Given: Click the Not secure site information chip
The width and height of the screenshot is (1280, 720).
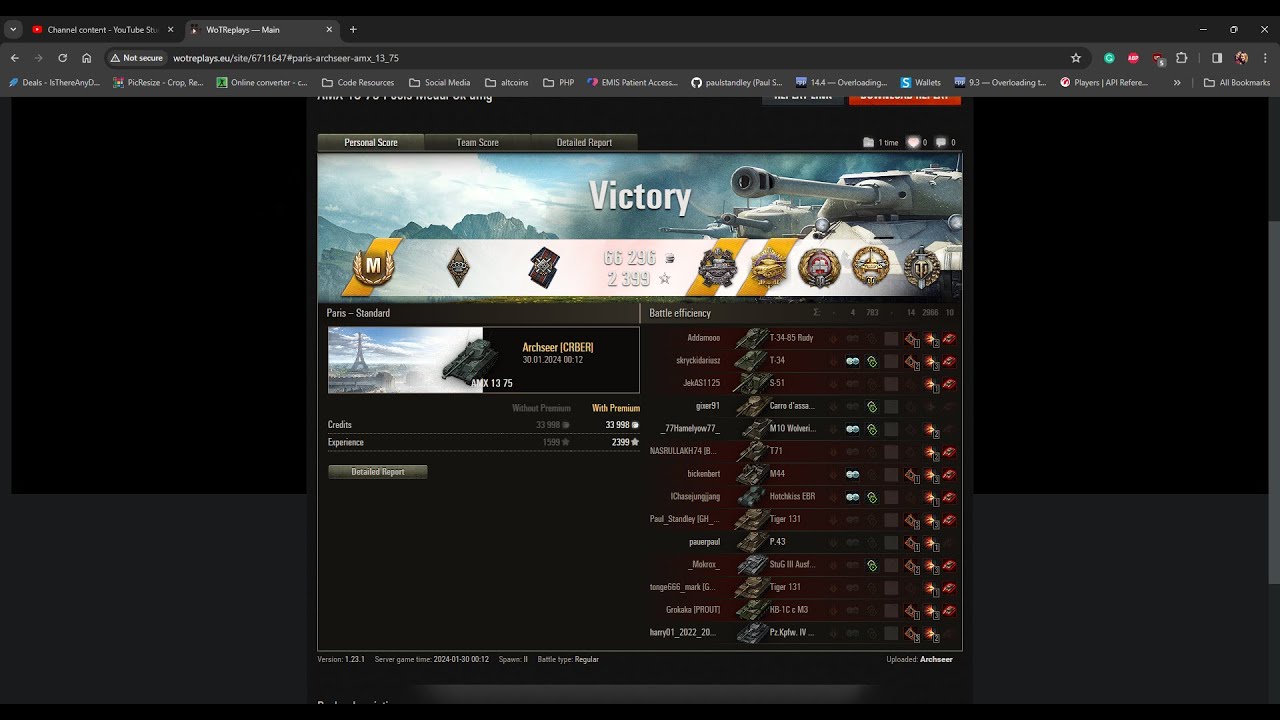Looking at the screenshot, I should (x=137, y=58).
